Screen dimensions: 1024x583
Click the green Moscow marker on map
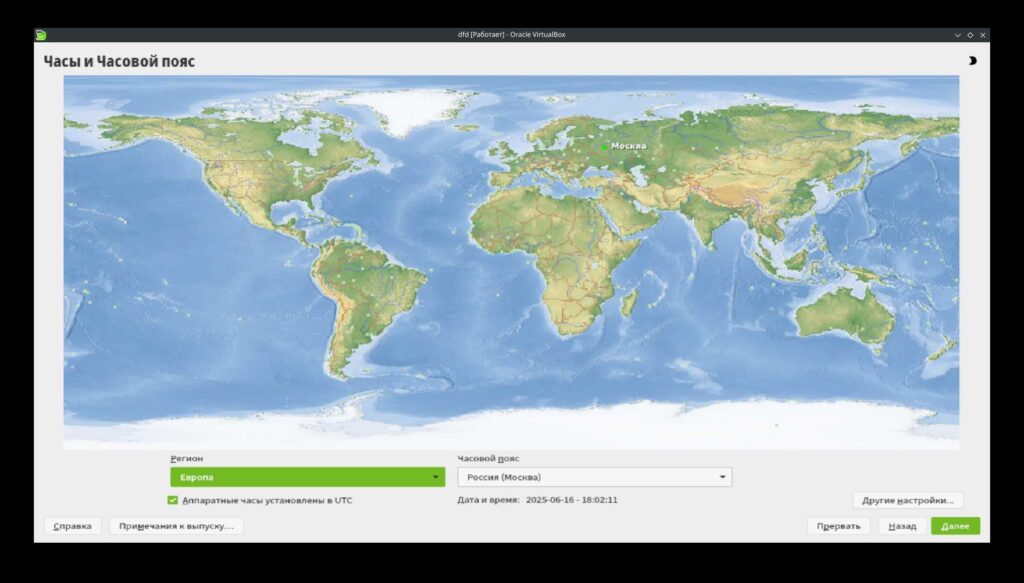pos(604,147)
